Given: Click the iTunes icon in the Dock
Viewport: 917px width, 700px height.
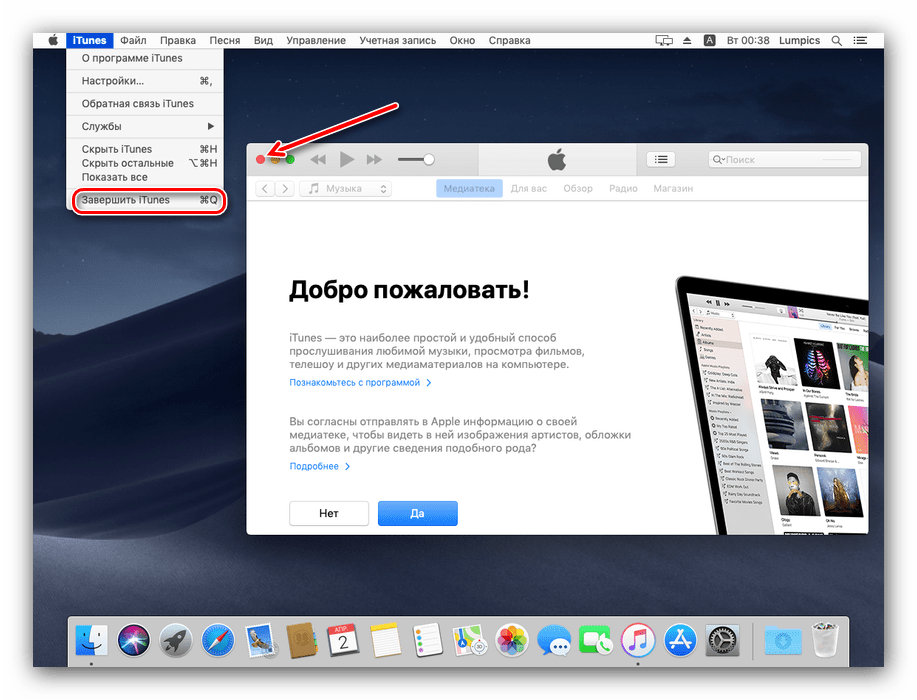Looking at the screenshot, I should [637, 639].
